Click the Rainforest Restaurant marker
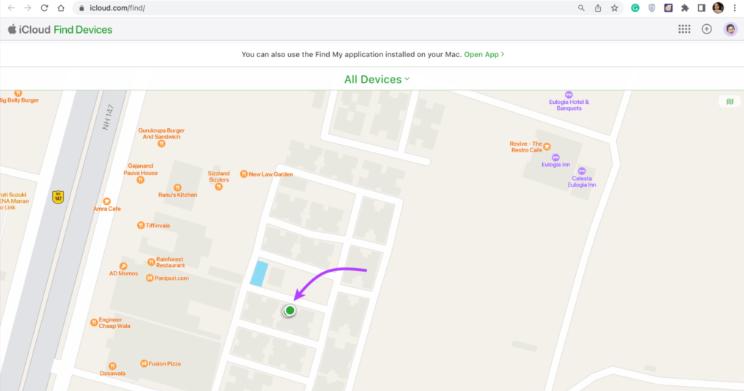 (x=151, y=262)
